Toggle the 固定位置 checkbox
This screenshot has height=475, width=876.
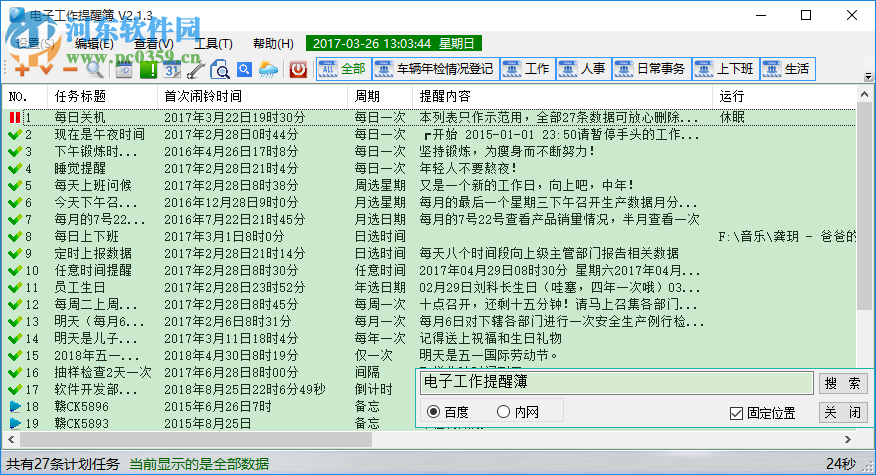pyautogui.click(x=736, y=413)
